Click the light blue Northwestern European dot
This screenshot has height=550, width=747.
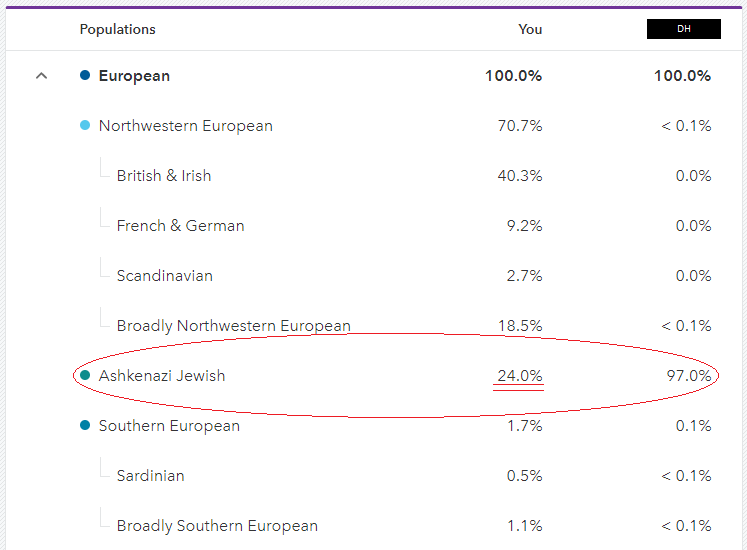[85, 126]
